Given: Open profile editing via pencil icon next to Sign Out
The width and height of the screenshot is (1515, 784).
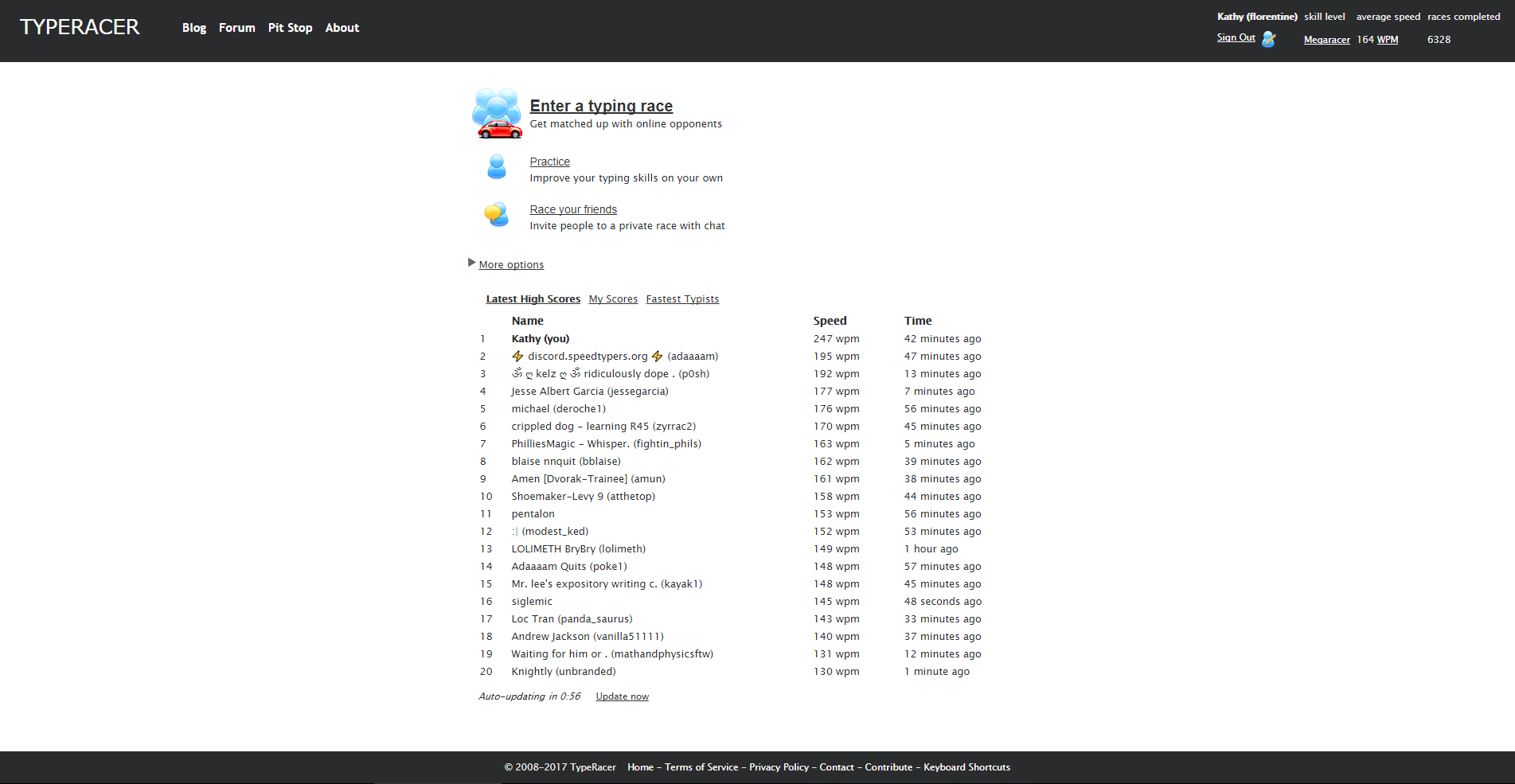Looking at the screenshot, I should tap(1269, 38).
